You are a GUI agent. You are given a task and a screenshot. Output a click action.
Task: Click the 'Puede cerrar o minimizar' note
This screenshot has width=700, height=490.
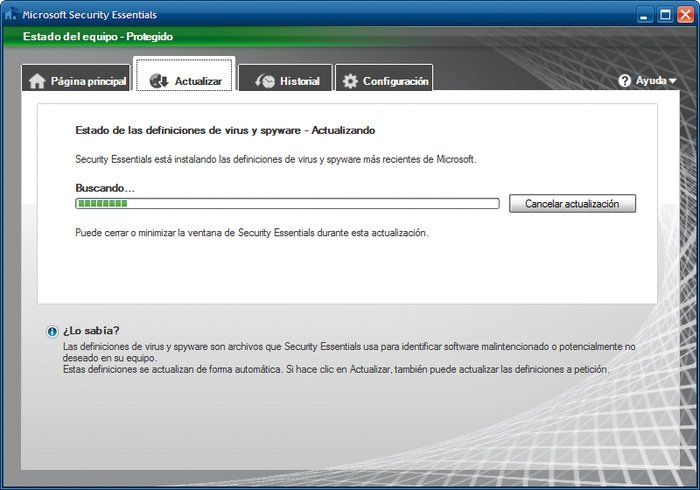coord(252,233)
